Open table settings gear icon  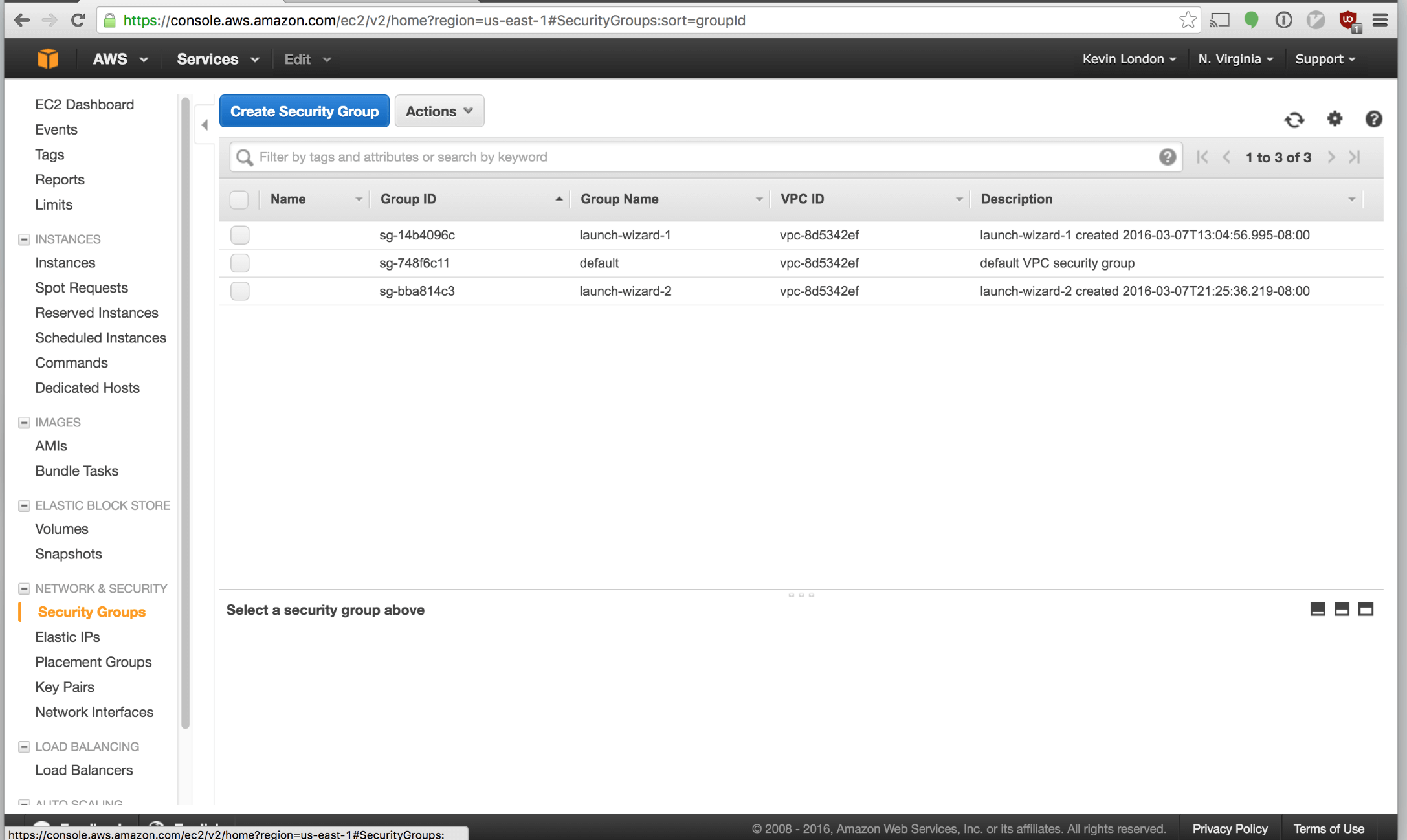1335,119
